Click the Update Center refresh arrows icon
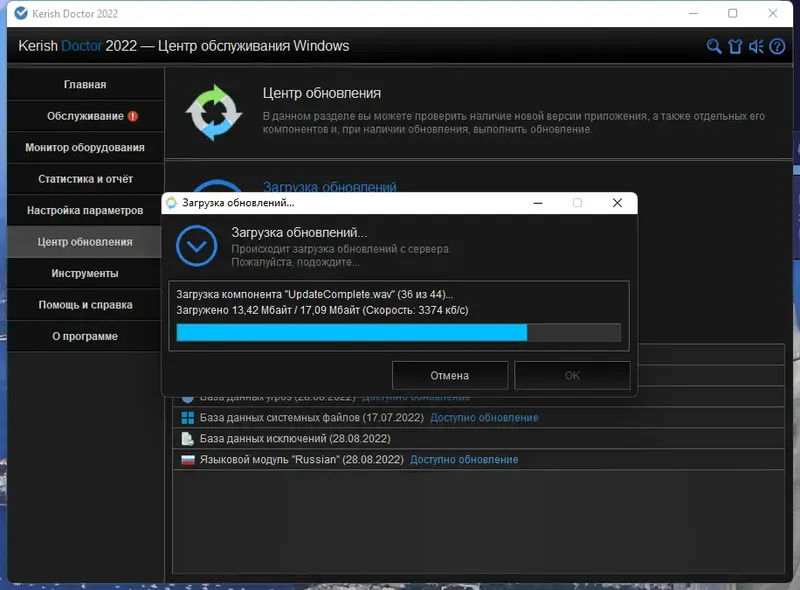Viewport: 800px width, 590px height. 214,113
